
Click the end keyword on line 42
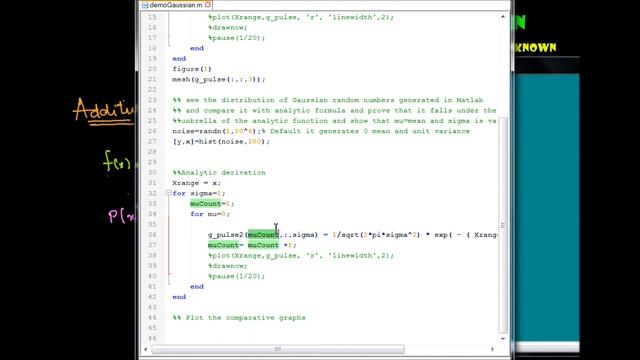[179, 297]
